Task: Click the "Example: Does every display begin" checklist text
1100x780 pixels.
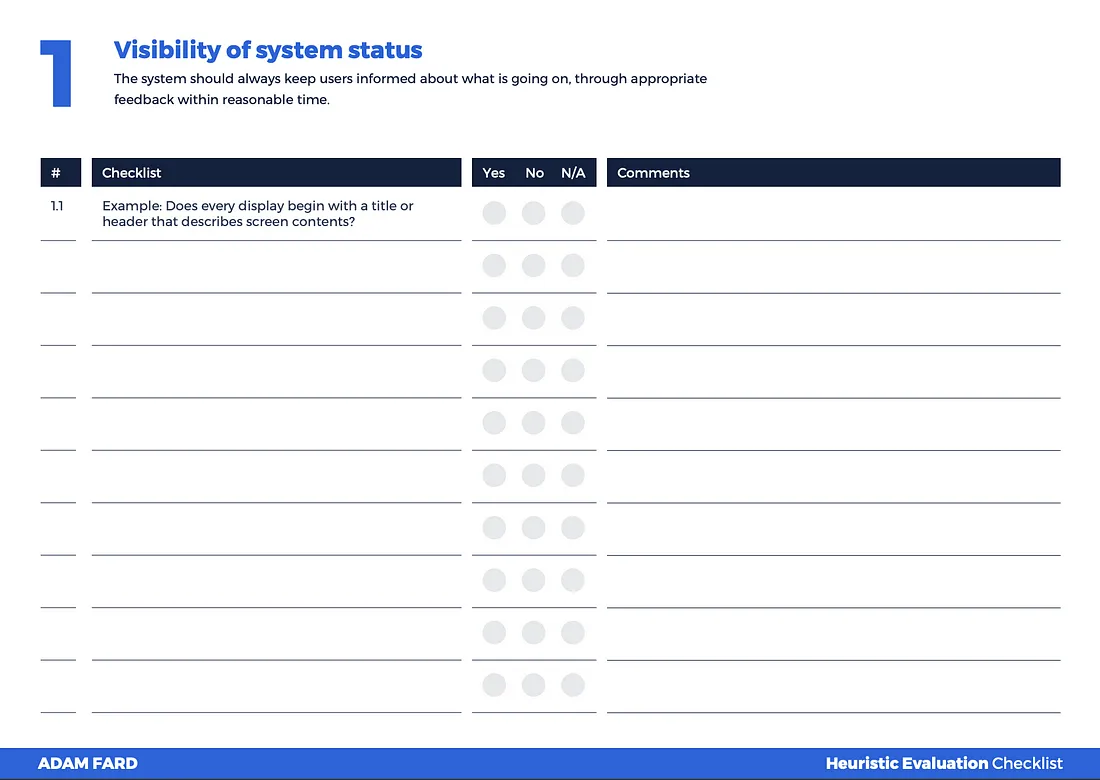Action: click(258, 213)
